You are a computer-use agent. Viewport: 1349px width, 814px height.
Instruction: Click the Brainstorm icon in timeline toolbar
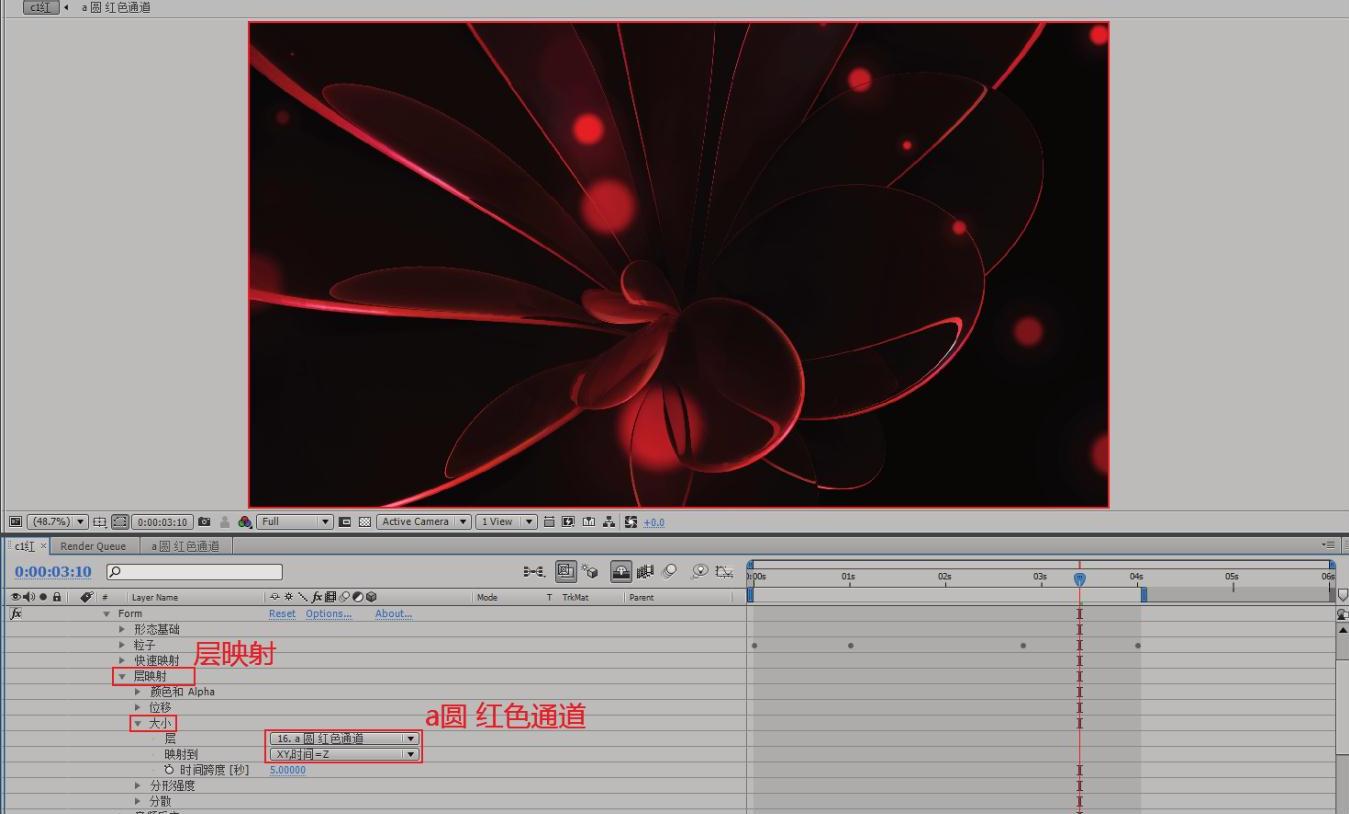(x=699, y=572)
